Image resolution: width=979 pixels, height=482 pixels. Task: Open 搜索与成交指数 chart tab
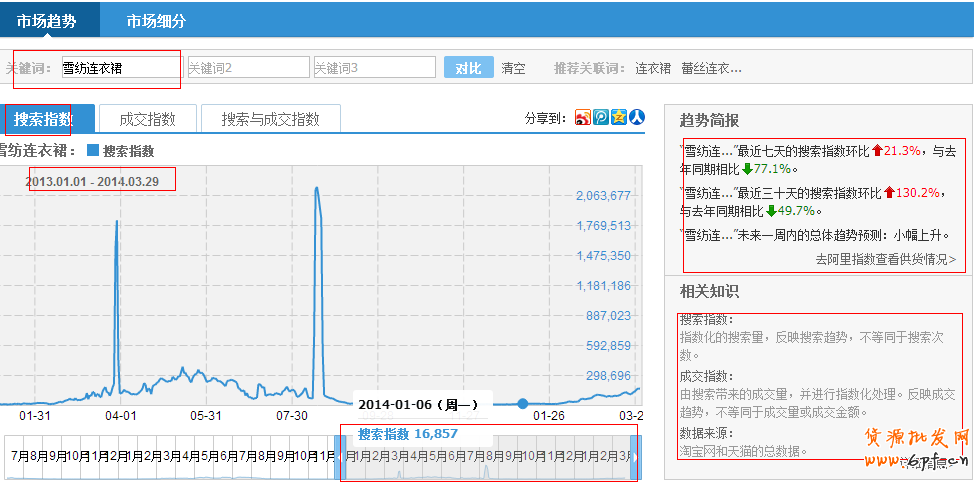coord(270,120)
